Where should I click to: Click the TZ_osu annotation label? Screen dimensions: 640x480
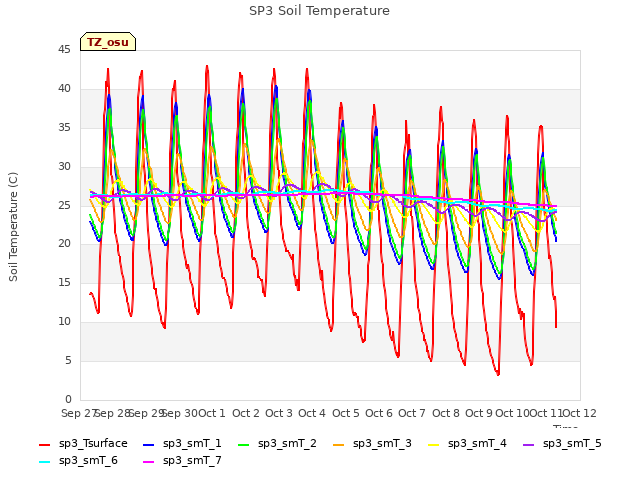click(108, 42)
